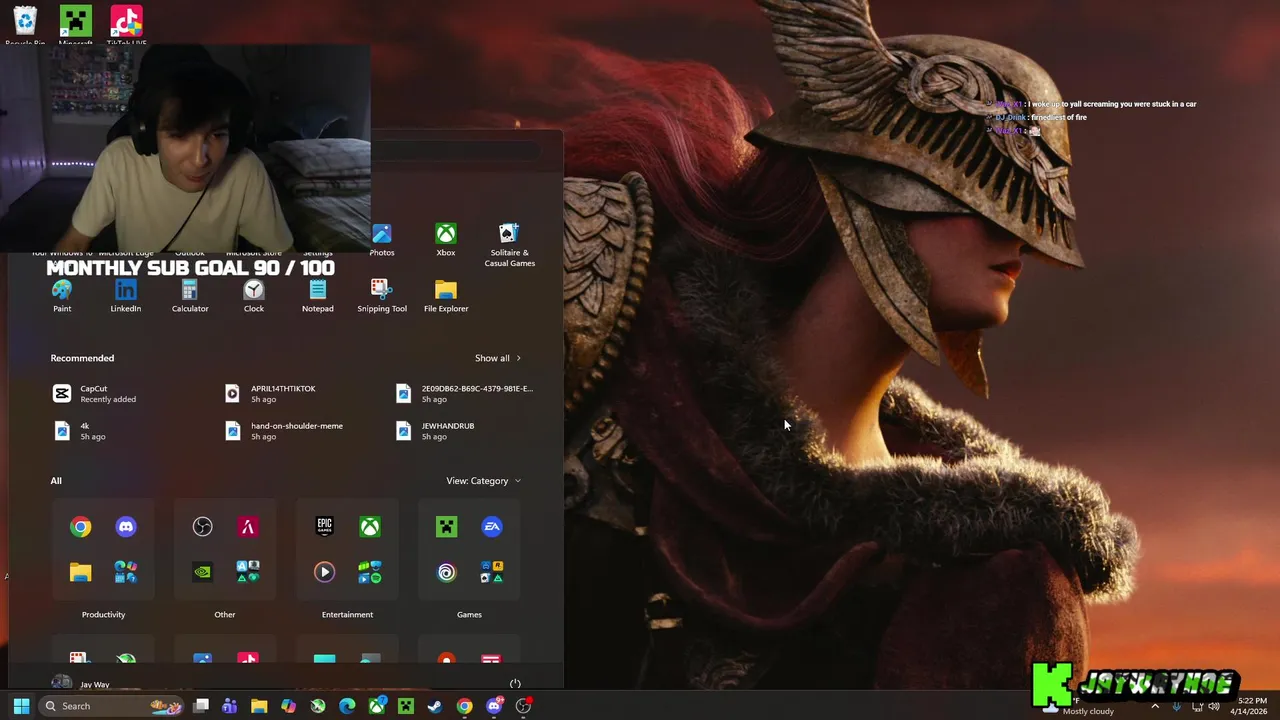Open the JEWHANDRUB recommended file
1280x720 pixels.
434,431
